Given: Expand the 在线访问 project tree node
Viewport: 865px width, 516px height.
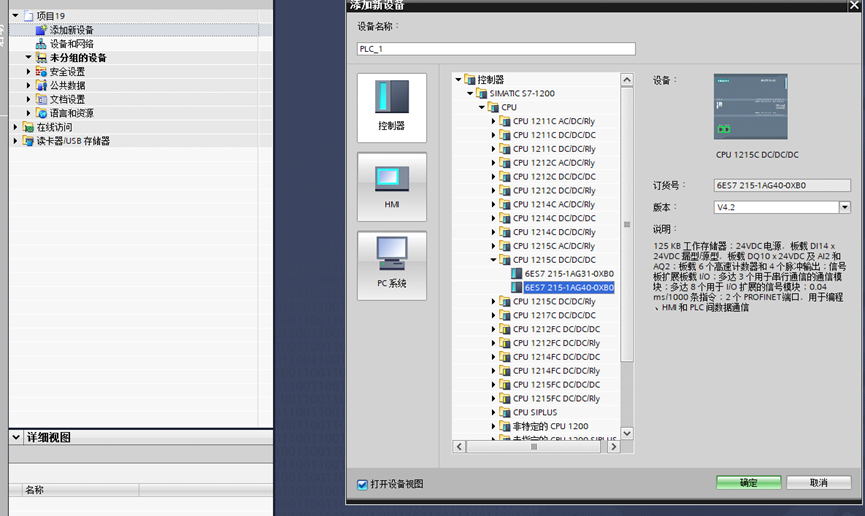Looking at the screenshot, I should tap(15, 127).
